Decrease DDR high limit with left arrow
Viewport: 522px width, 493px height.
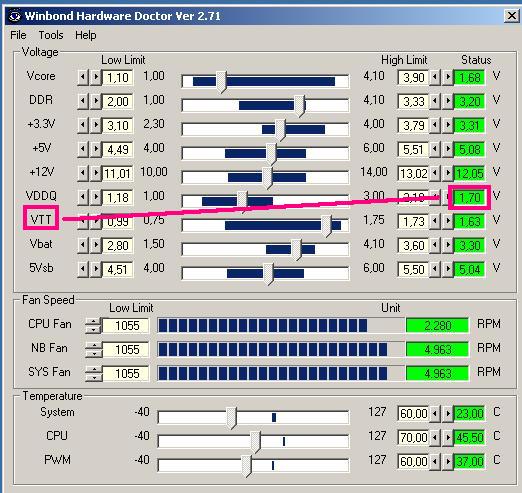[435, 102]
